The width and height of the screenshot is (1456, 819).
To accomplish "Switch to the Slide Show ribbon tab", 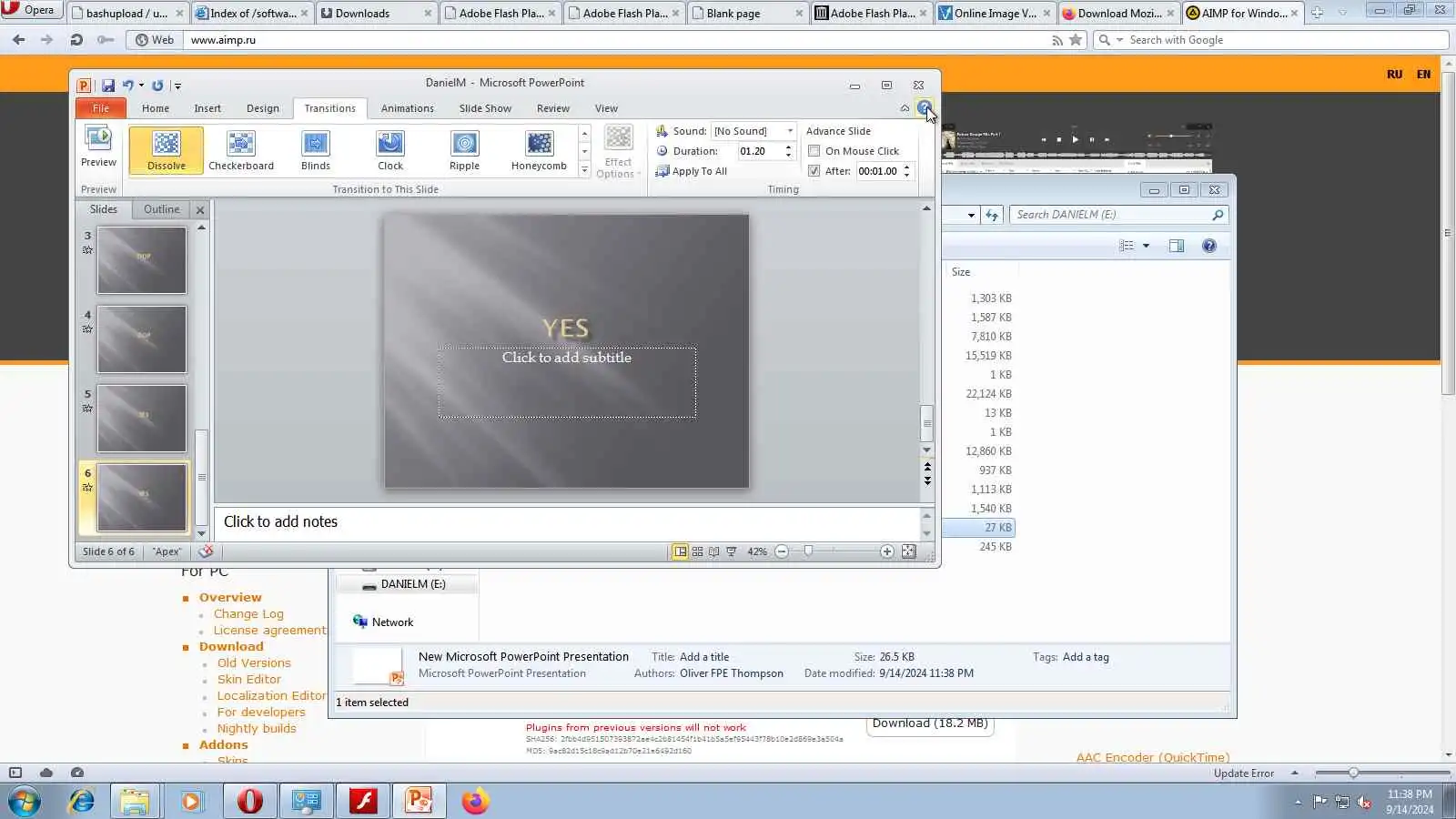I will point(485,108).
